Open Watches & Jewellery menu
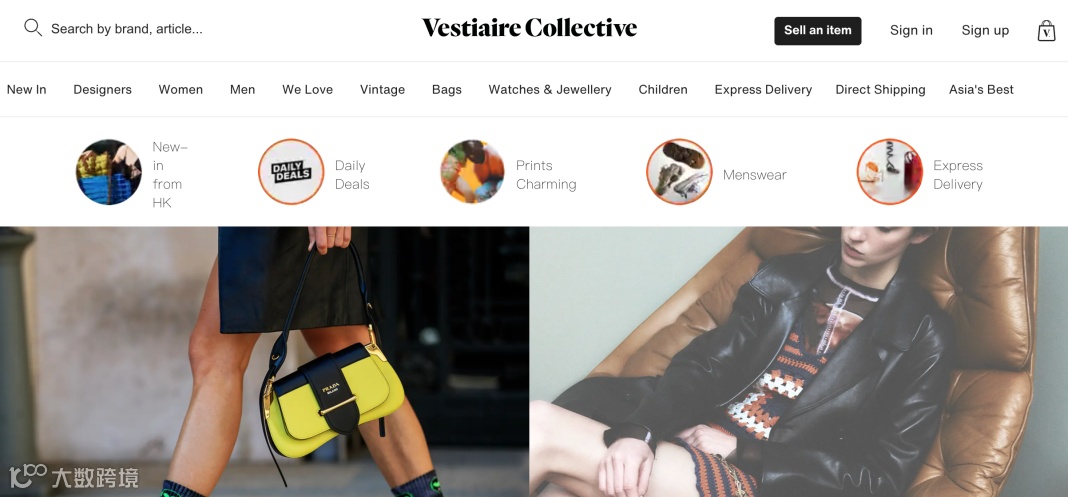This screenshot has width=1068, height=497. point(550,89)
